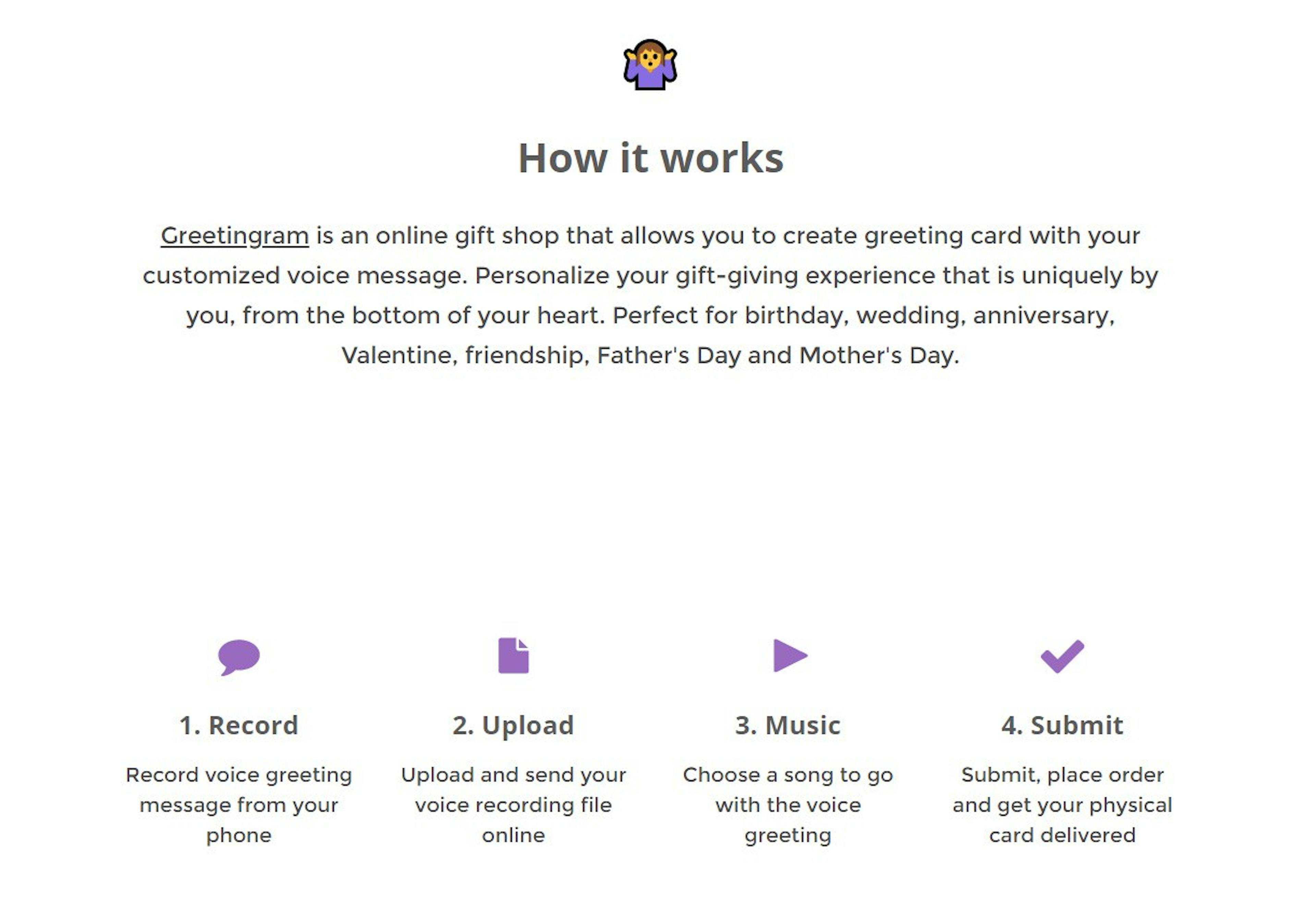Click the purple checkmark Submit icon

coord(1062,656)
